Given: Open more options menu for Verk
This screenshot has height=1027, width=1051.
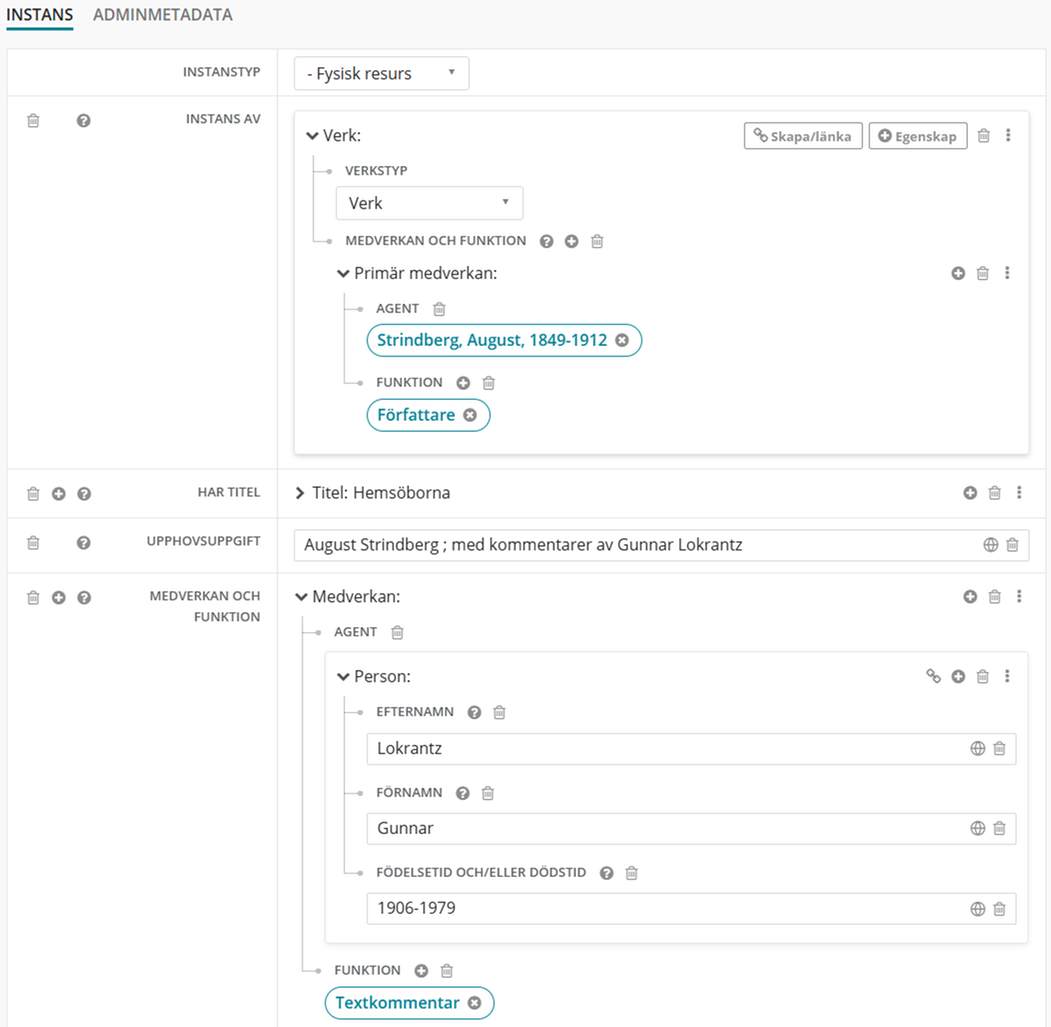Looking at the screenshot, I should tap(1008, 135).
